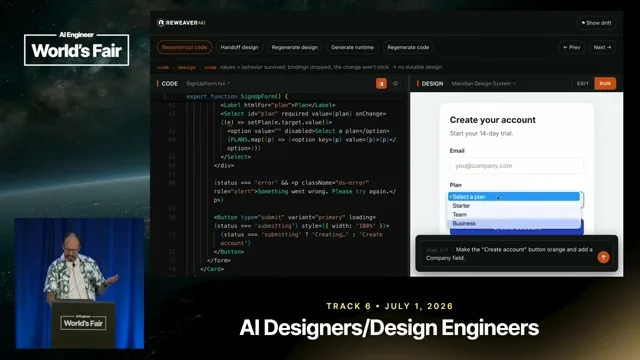Click the orange split-view icon in Code header
The width and height of the screenshot is (640, 360).
coord(381,84)
